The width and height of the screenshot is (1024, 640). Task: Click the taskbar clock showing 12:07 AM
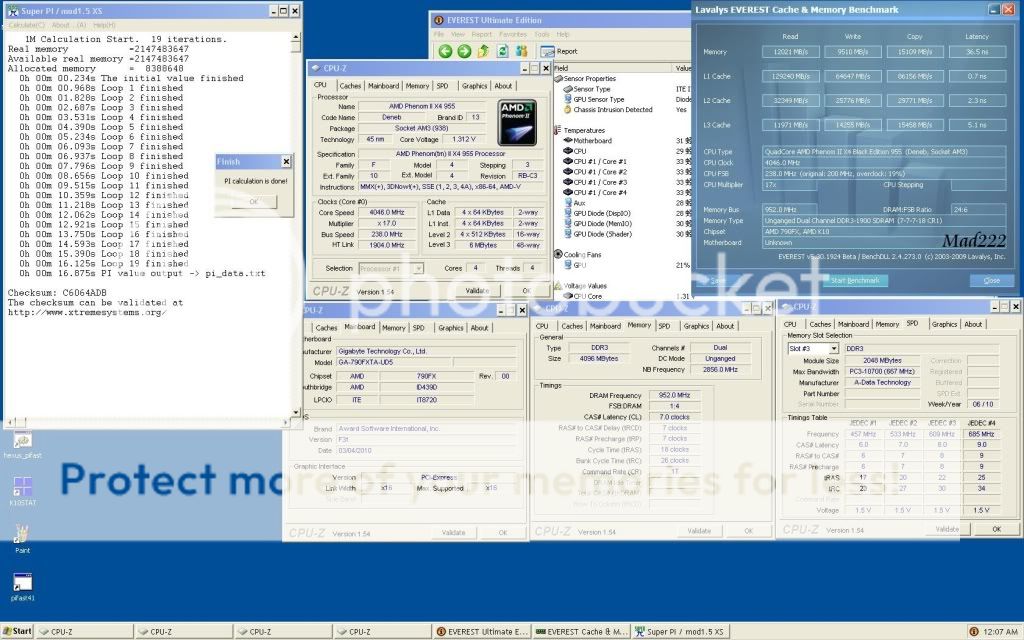pyautogui.click(x=1000, y=632)
